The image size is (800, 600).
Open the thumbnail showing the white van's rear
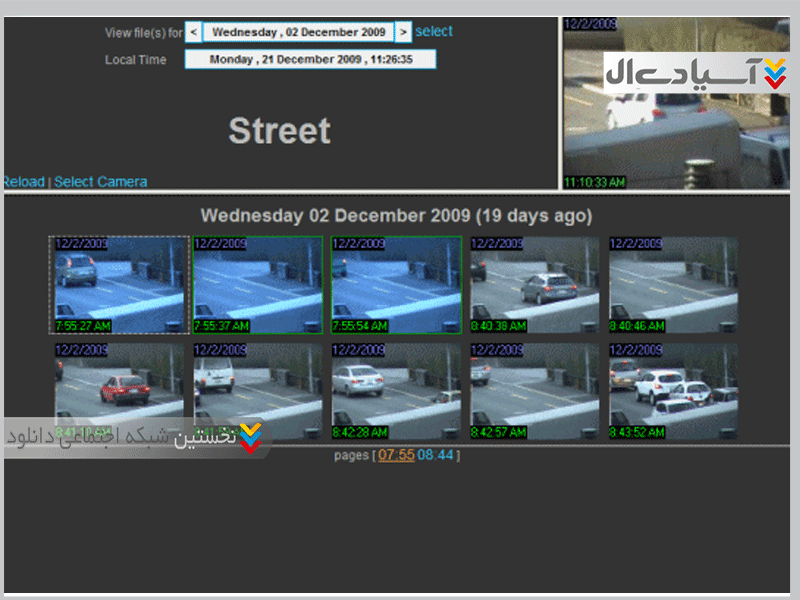coord(257,385)
